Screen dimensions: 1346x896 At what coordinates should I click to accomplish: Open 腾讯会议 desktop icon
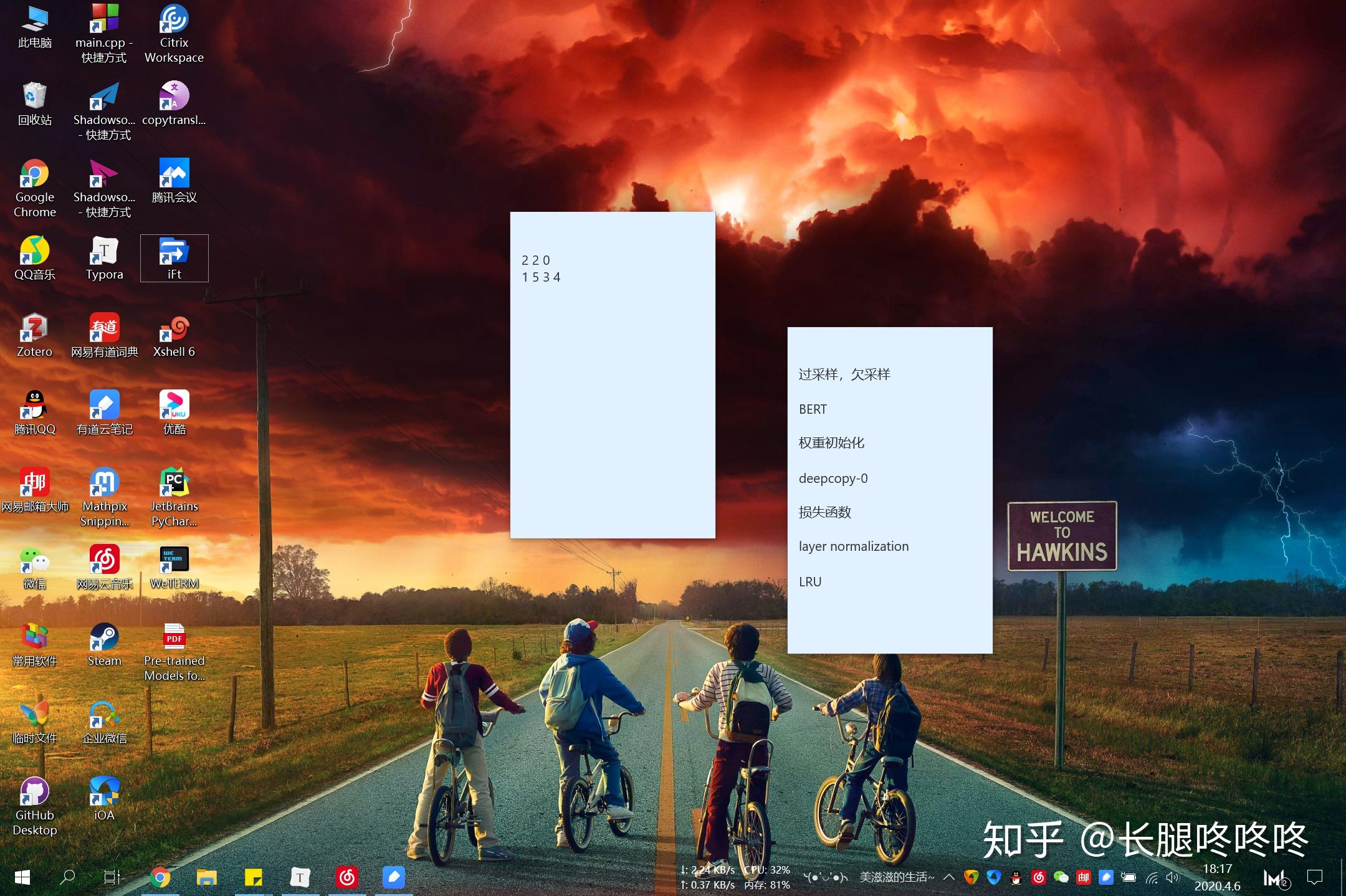(174, 181)
